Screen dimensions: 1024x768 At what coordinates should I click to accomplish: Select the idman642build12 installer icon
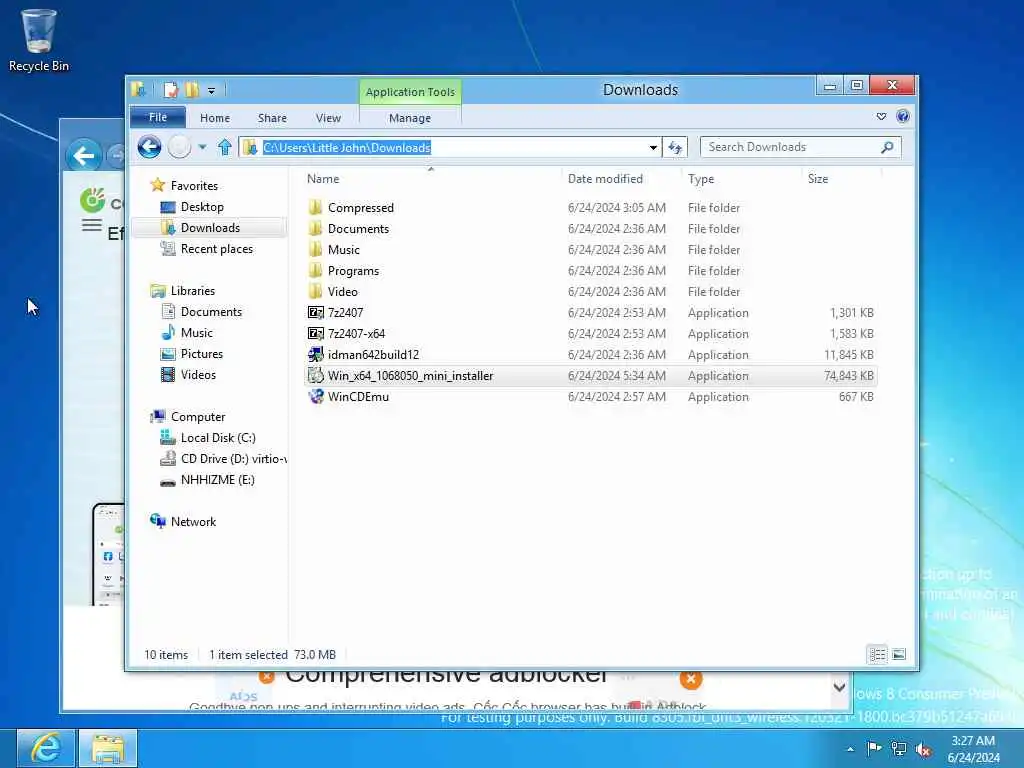315,355
